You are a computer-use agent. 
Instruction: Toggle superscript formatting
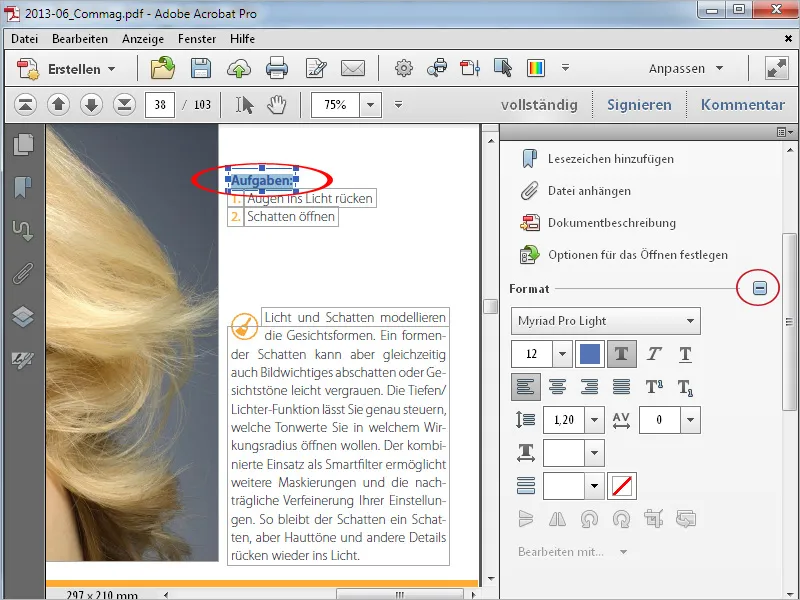point(654,387)
